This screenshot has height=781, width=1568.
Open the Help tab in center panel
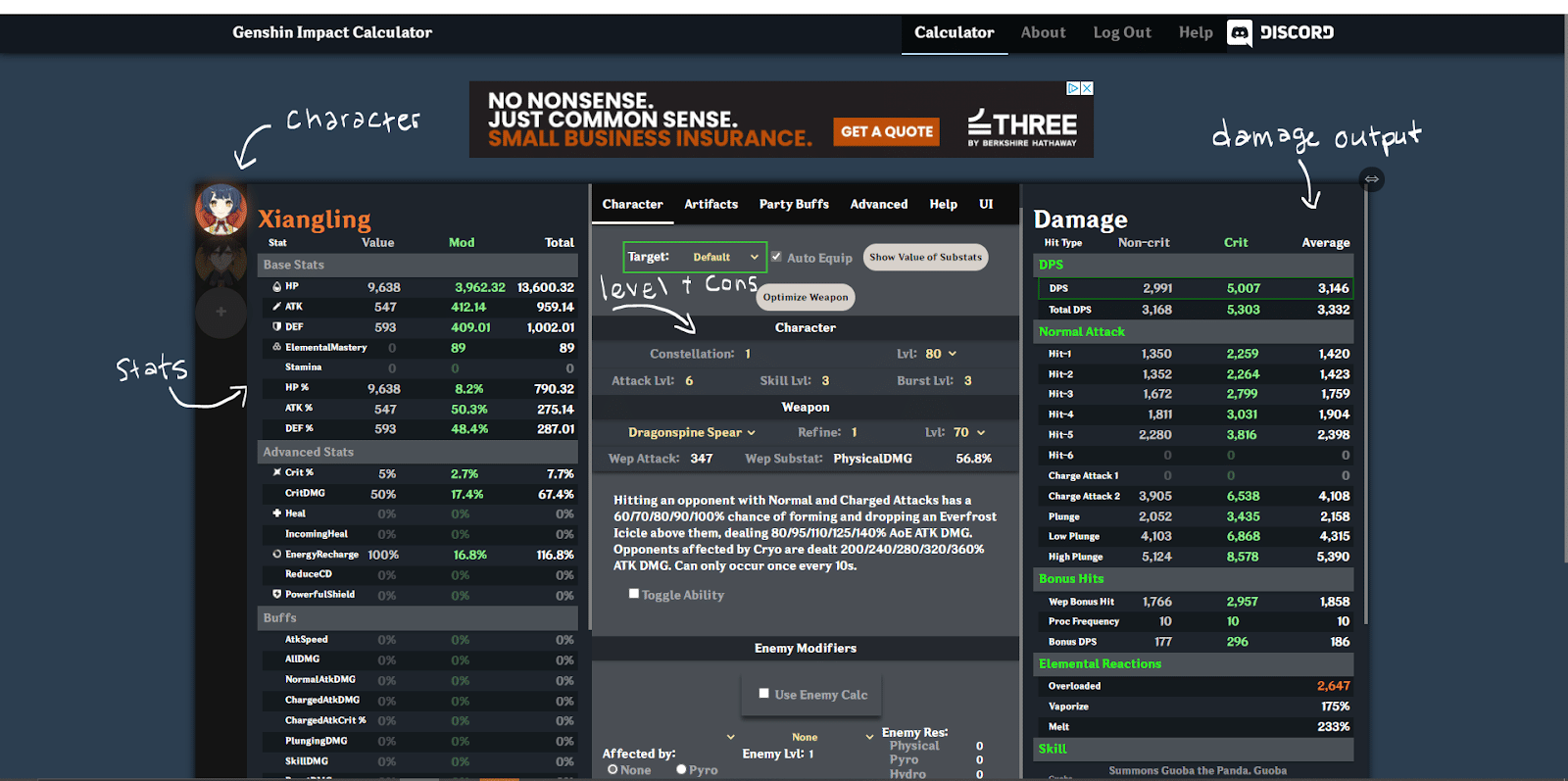point(943,204)
